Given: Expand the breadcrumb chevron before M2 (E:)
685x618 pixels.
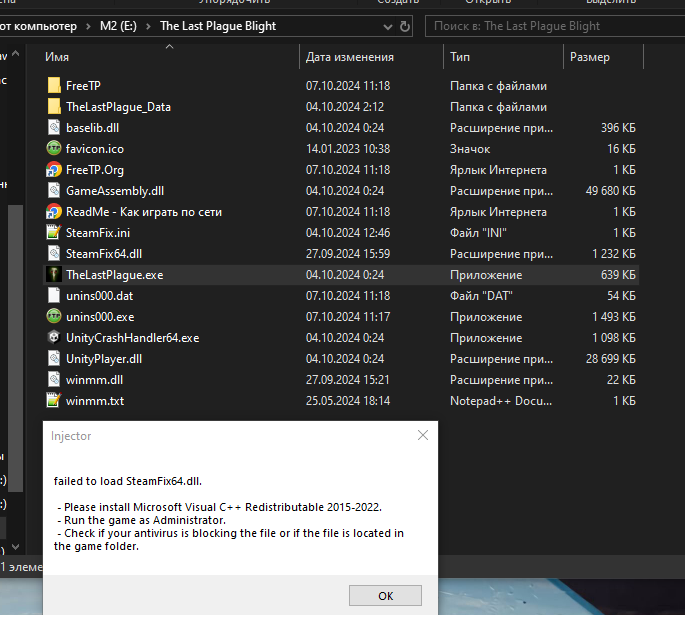Looking at the screenshot, I should 88,27.
